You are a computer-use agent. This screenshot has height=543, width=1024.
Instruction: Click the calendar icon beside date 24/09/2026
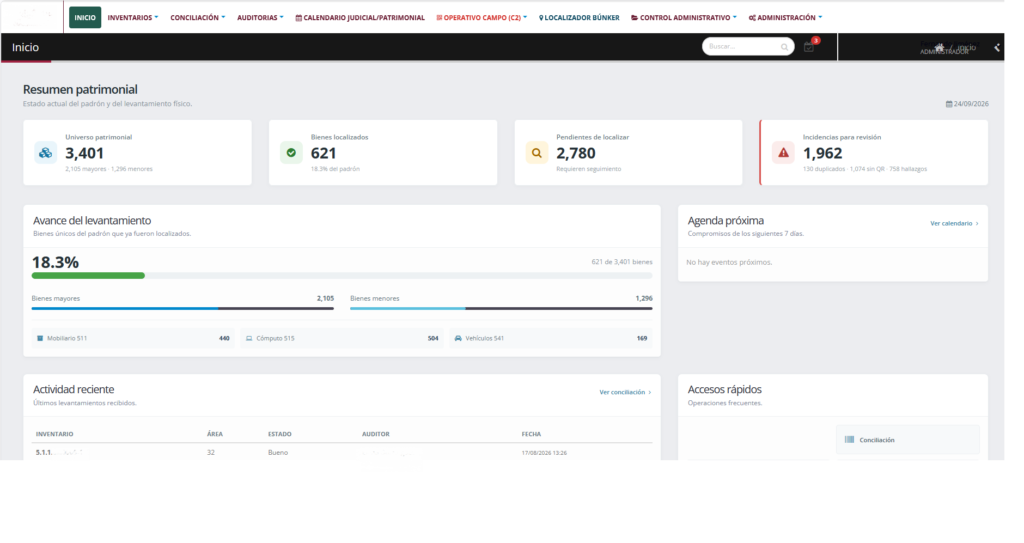click(x=949, y=104)
